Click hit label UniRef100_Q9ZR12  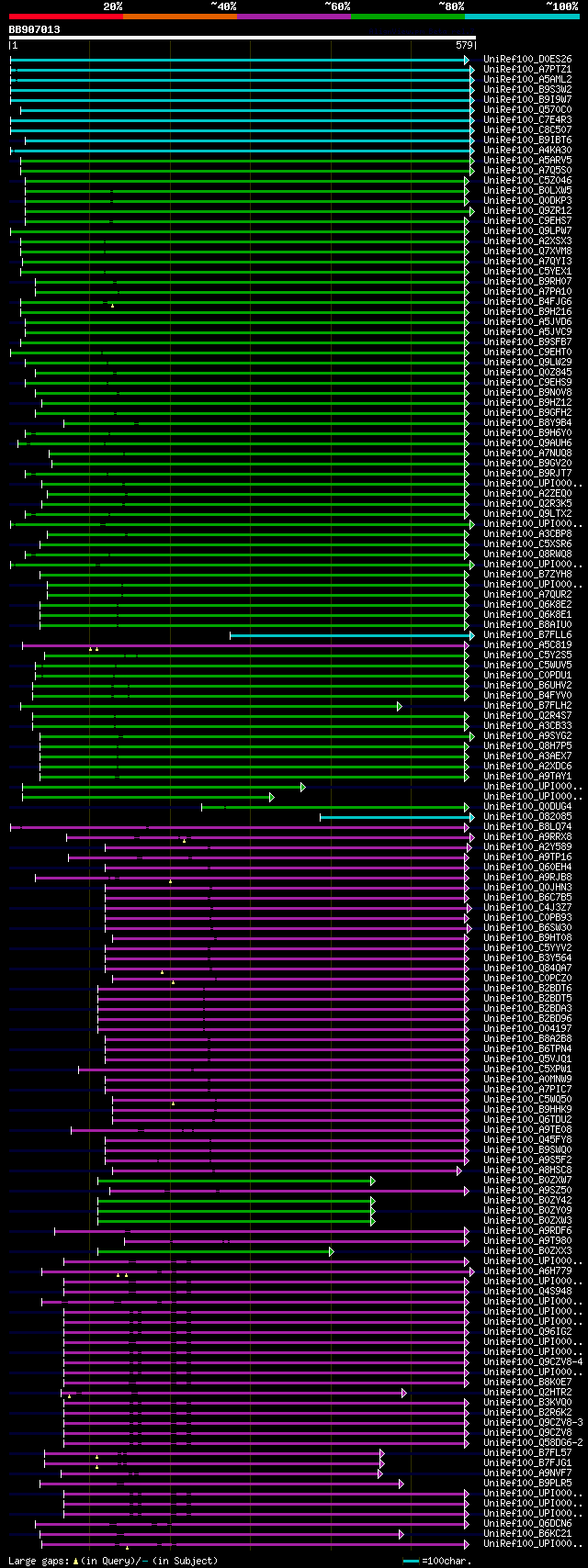(x=527, y=211)
